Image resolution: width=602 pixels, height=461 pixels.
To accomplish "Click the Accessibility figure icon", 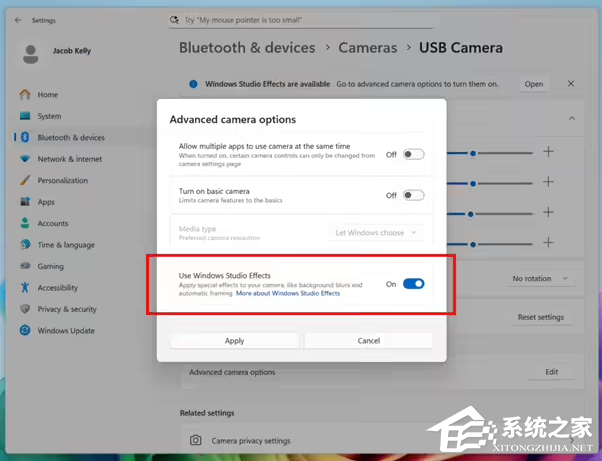I will 25,288.
